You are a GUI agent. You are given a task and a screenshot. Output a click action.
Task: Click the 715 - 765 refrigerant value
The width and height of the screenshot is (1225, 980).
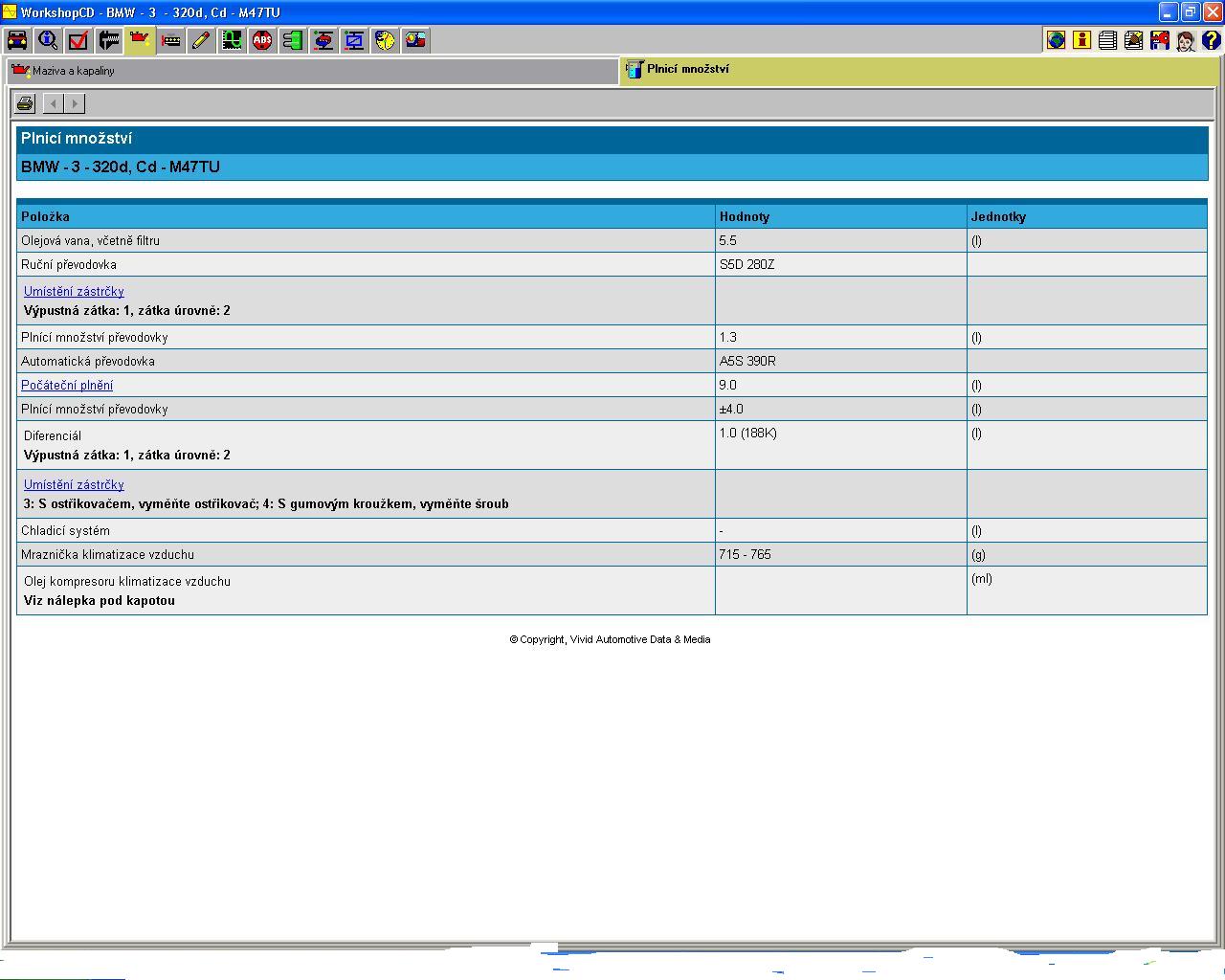tap(746, 554)
